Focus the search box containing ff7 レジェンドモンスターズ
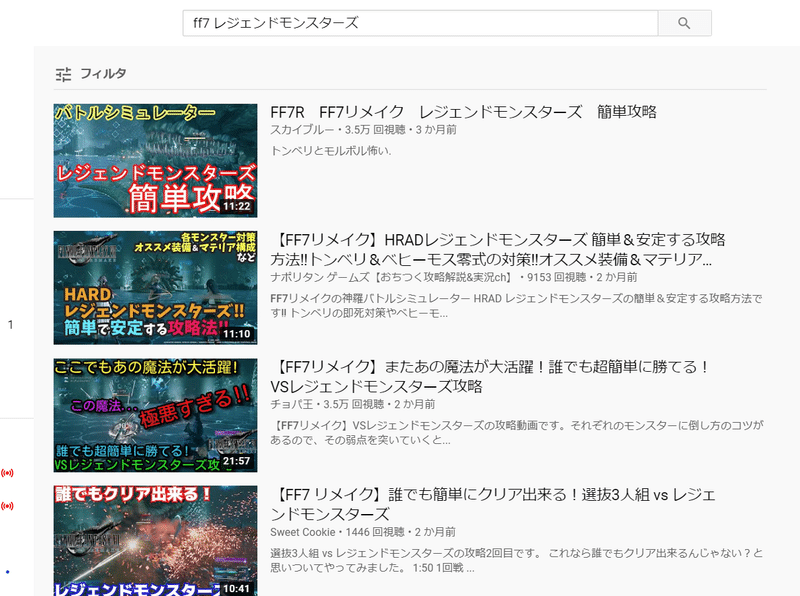The width and height of the screenshot is (800, 596). pyautogui.click(x=420, y=23)
